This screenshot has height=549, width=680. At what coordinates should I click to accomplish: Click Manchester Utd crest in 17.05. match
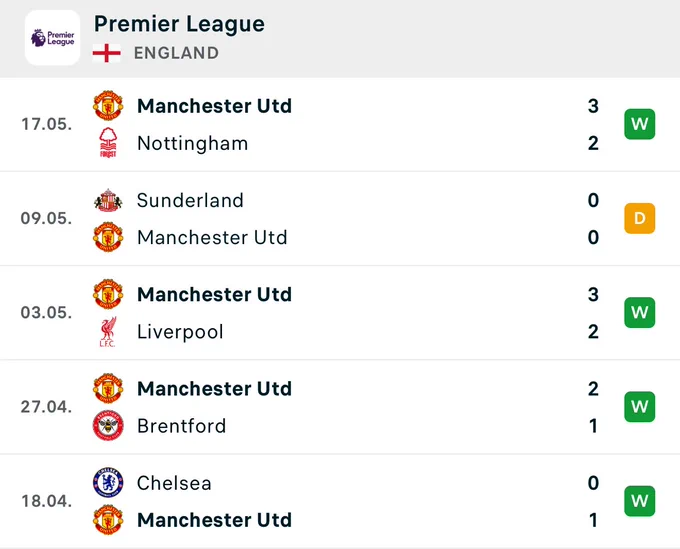point(108,105)
